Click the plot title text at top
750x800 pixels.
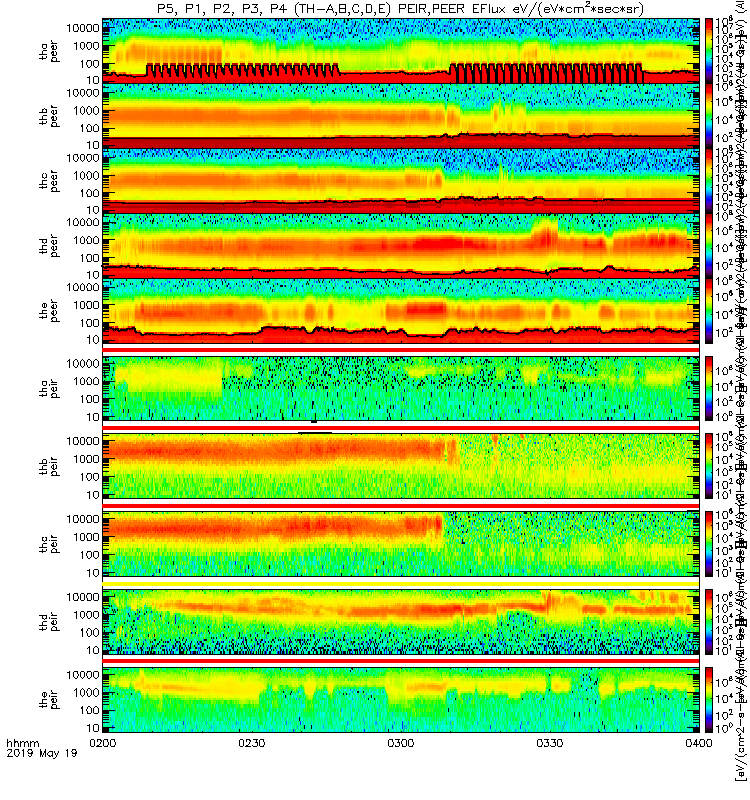400,9
